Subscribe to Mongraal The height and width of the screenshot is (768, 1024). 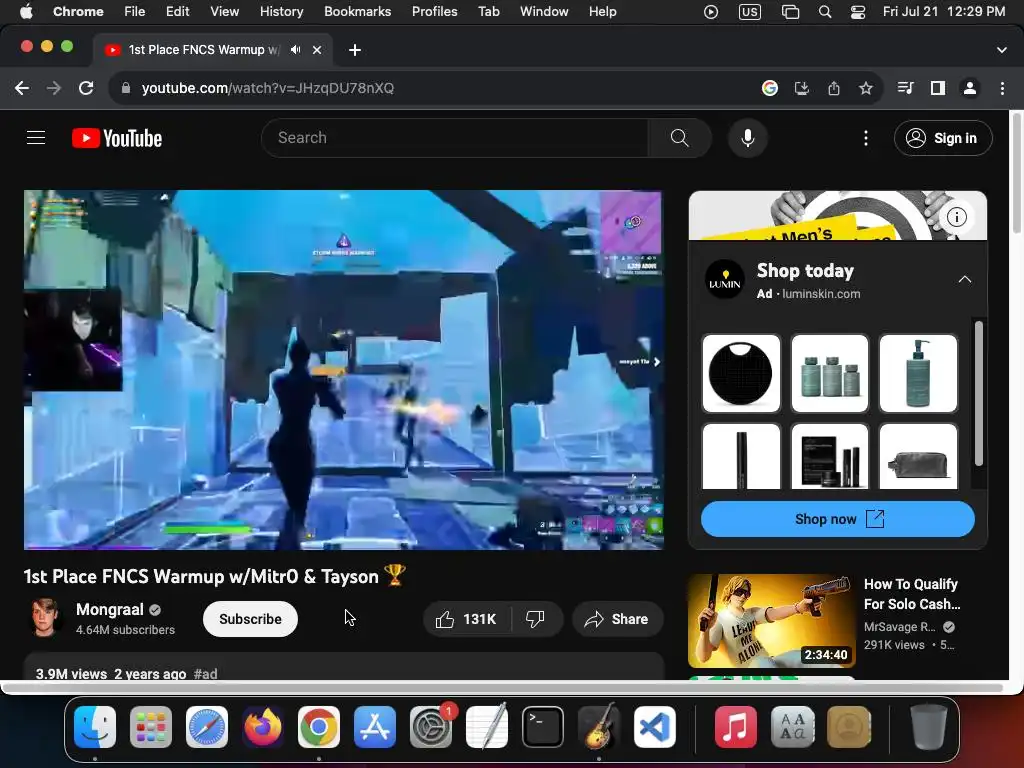point(250,619)
